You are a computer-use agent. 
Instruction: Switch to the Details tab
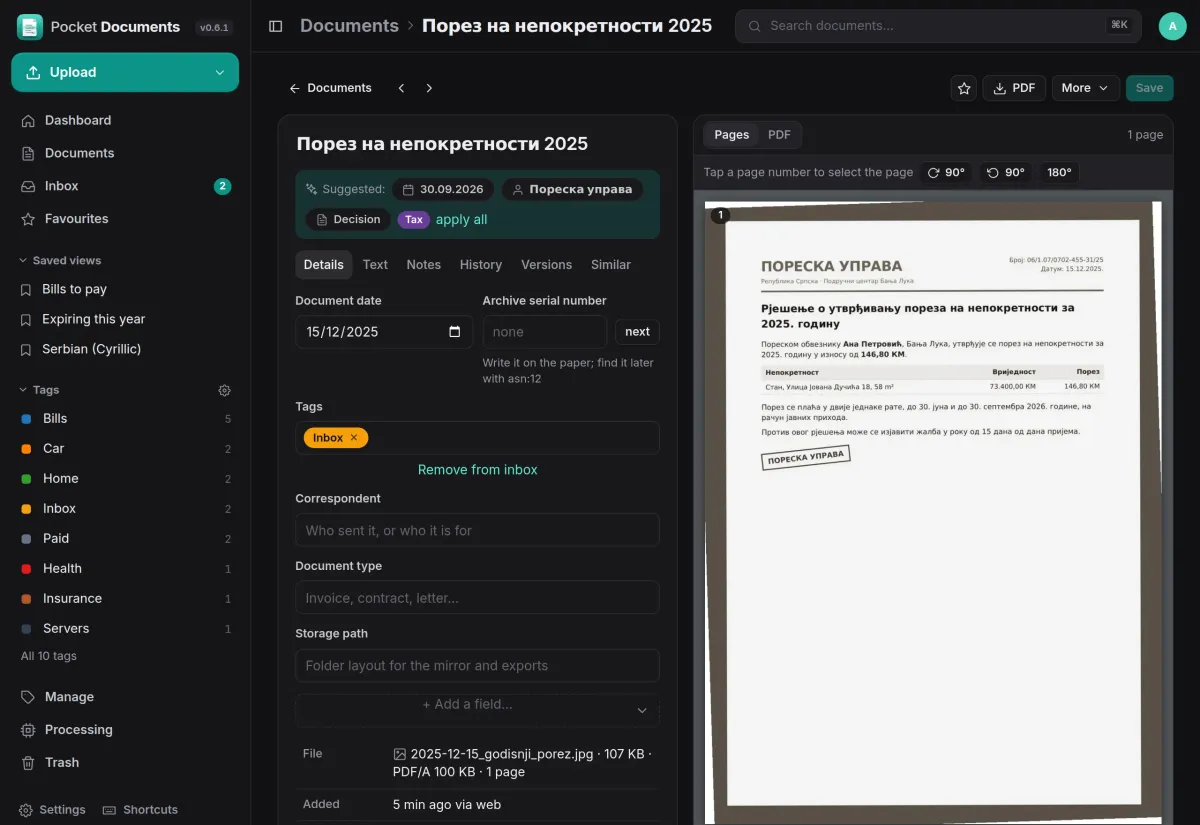[x=324, y=265]
